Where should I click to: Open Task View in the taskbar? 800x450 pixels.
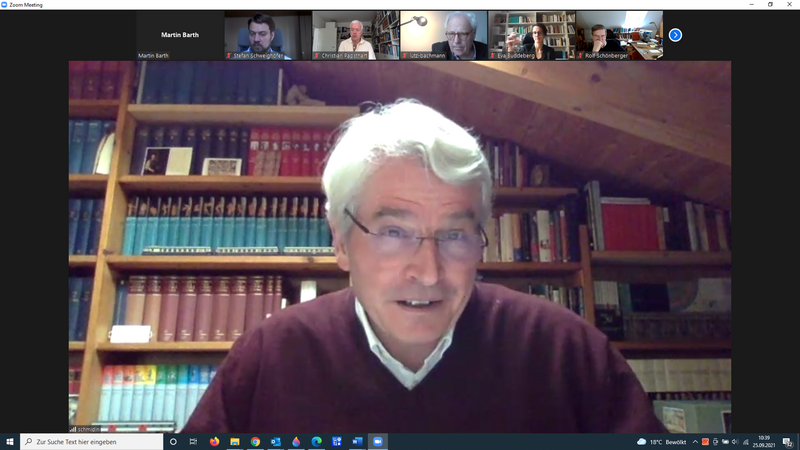click(x=193, y=441)
